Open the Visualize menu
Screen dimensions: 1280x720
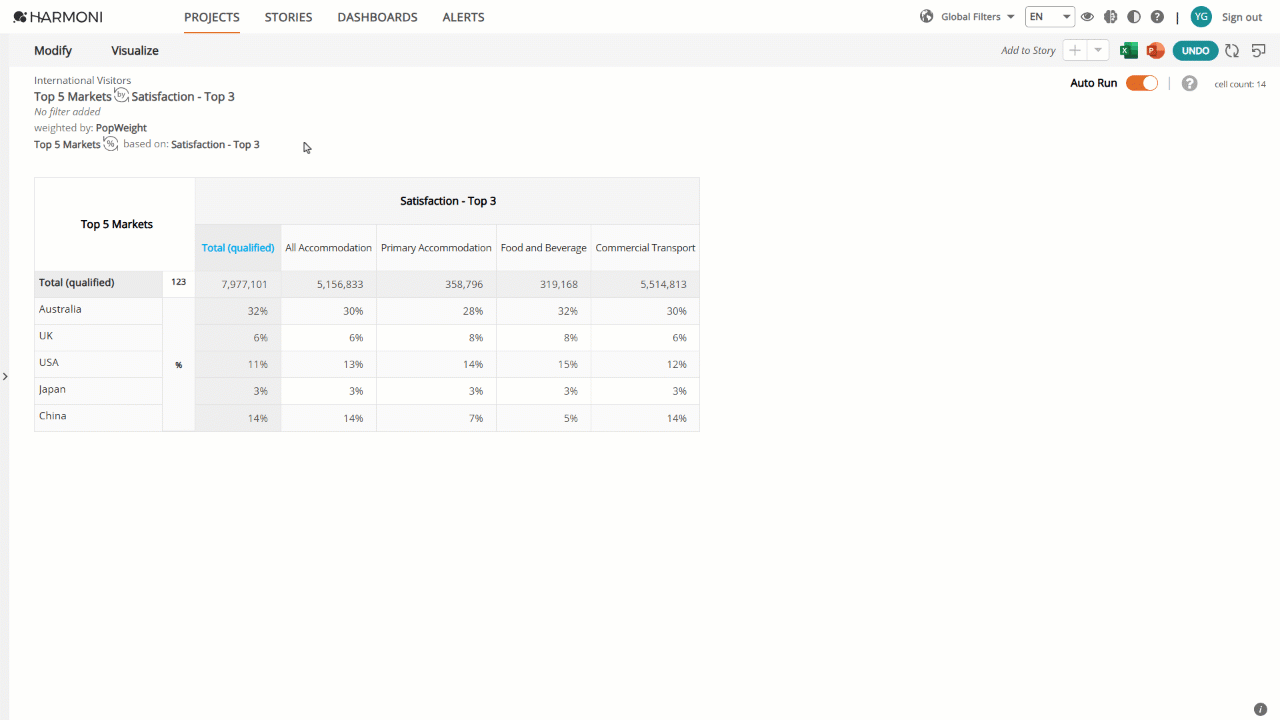(x=135, y=51)
